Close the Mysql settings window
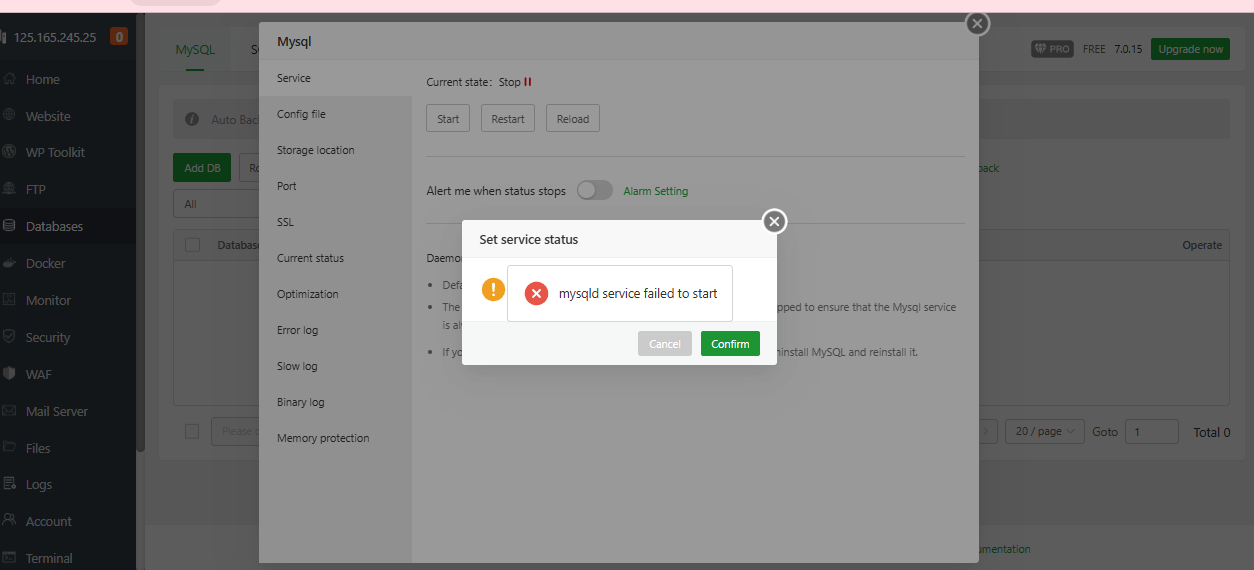1254x570 pixels. click(x=977, y=23)
